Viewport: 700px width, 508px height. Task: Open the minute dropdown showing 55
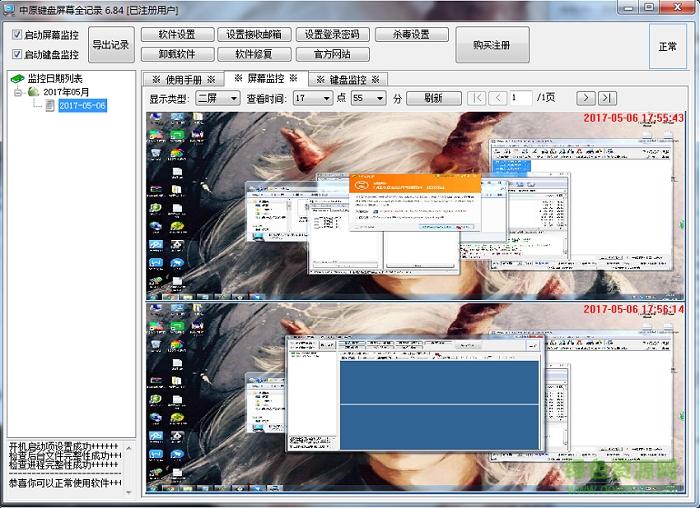point(367,98)
